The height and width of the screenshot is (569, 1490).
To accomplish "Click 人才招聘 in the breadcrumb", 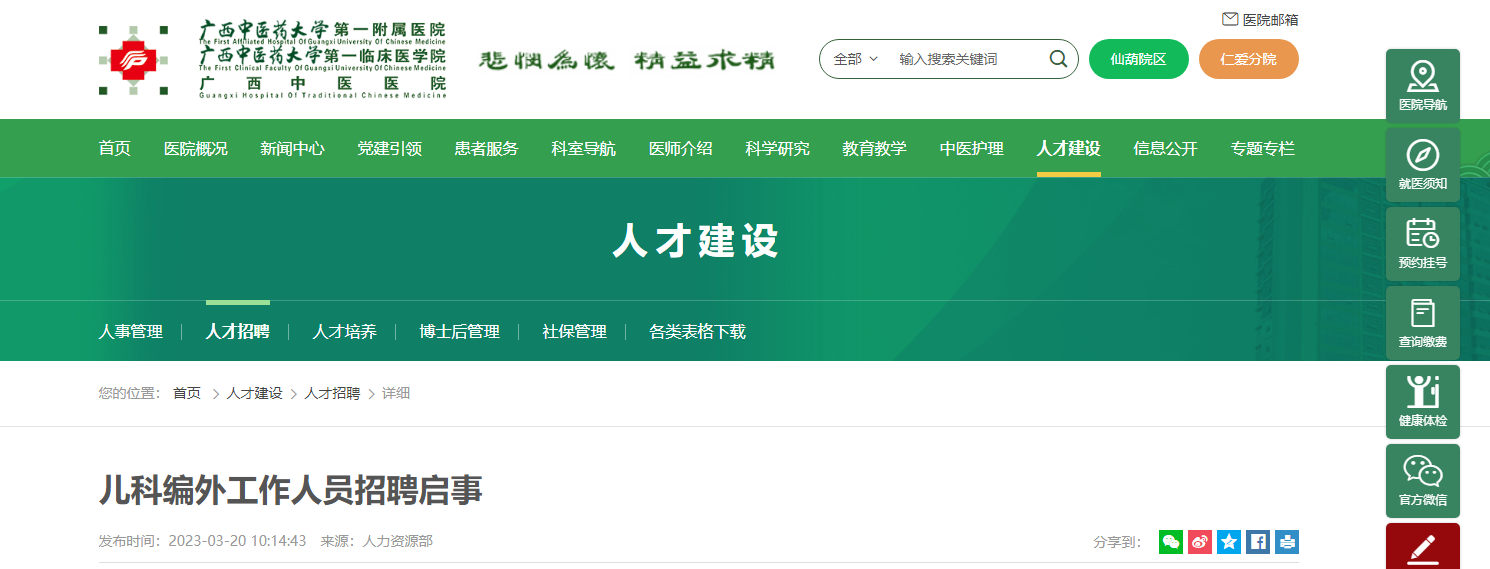I will click(x=332, y=393).
